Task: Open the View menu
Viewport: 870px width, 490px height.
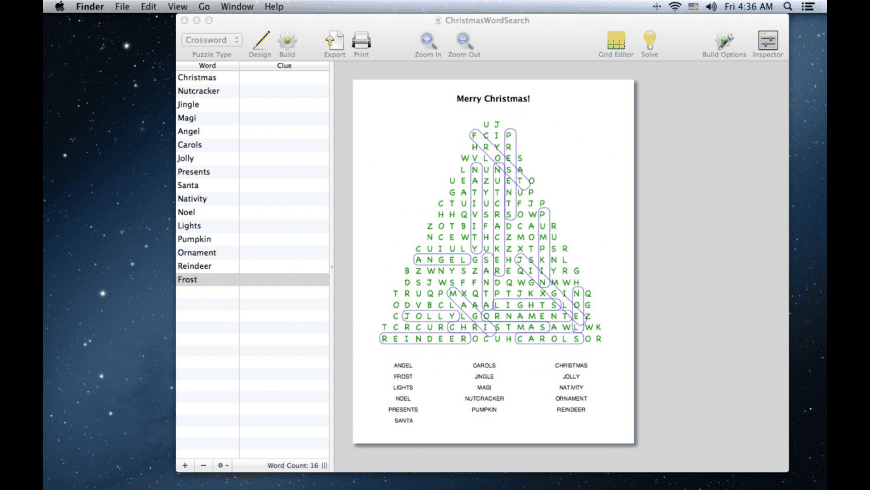Action: (175, 6)
